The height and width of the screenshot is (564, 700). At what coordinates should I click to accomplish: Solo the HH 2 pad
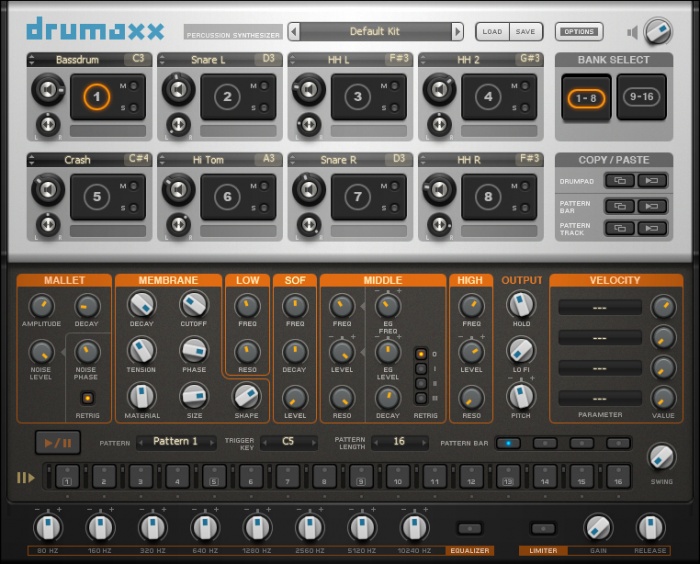pyautogui.click(x=525, y=108)
